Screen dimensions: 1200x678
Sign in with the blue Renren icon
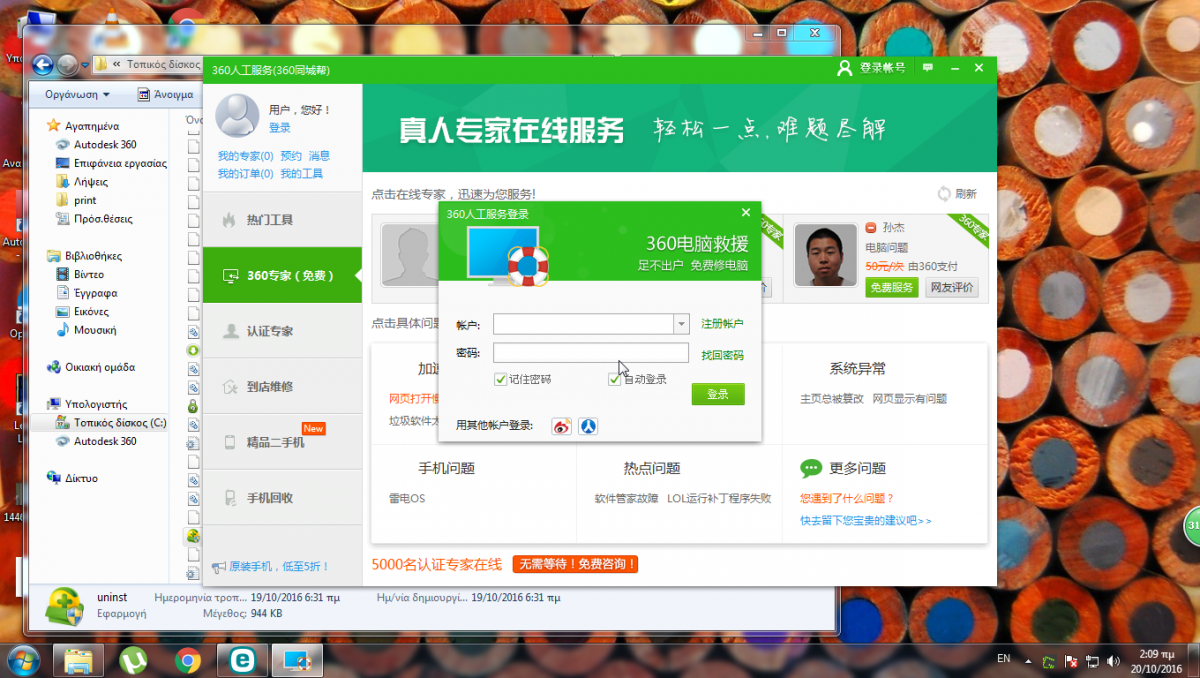(589, 426)
